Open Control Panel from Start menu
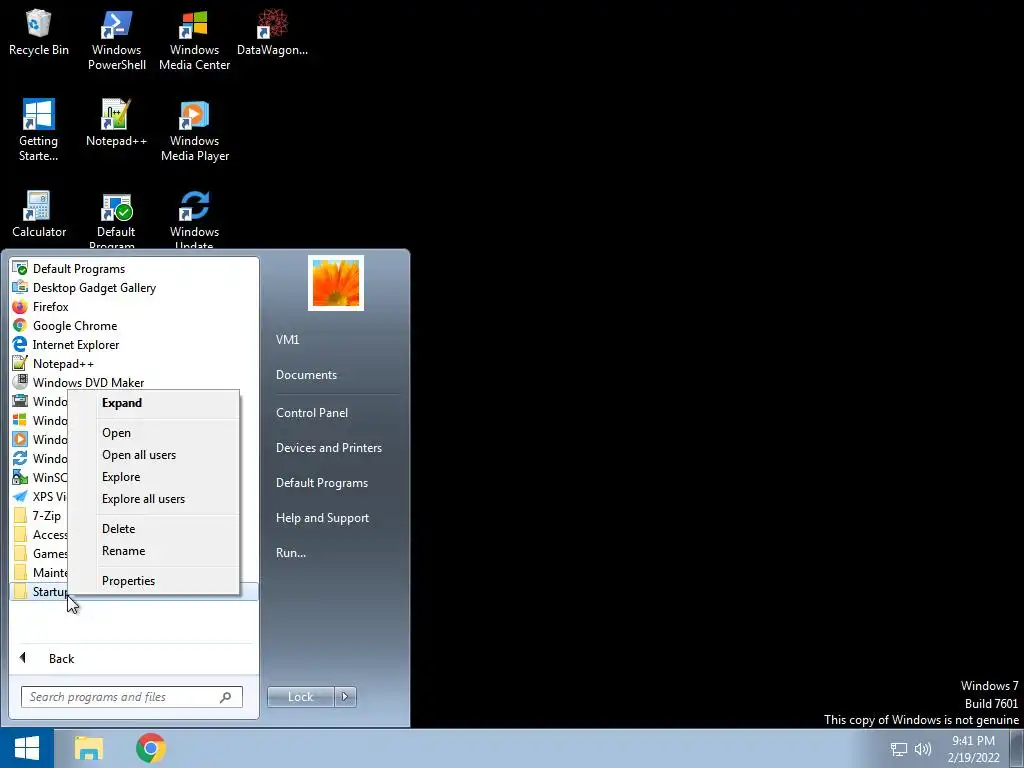This screenshot has height=768, width=1024. pyautogui.click(x=312, y=413)
